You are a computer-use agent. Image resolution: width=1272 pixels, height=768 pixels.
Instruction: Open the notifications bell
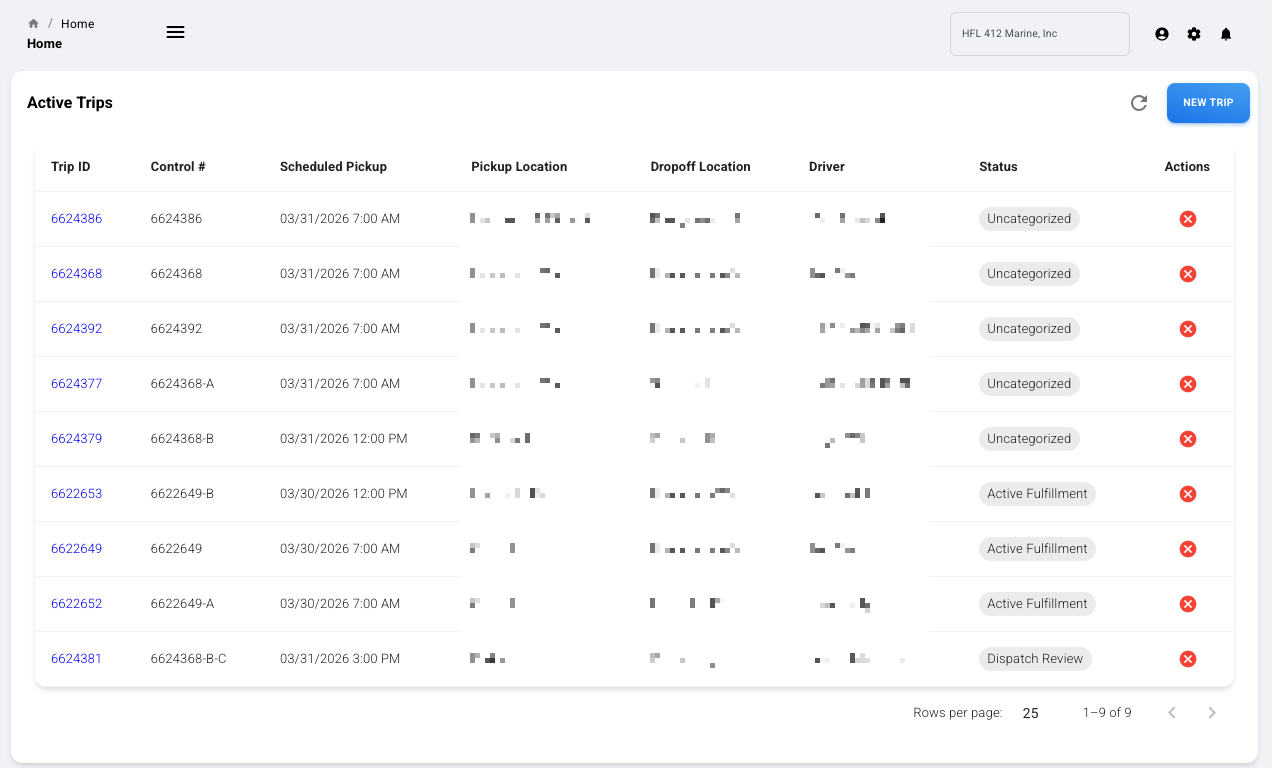(1225, 33)
